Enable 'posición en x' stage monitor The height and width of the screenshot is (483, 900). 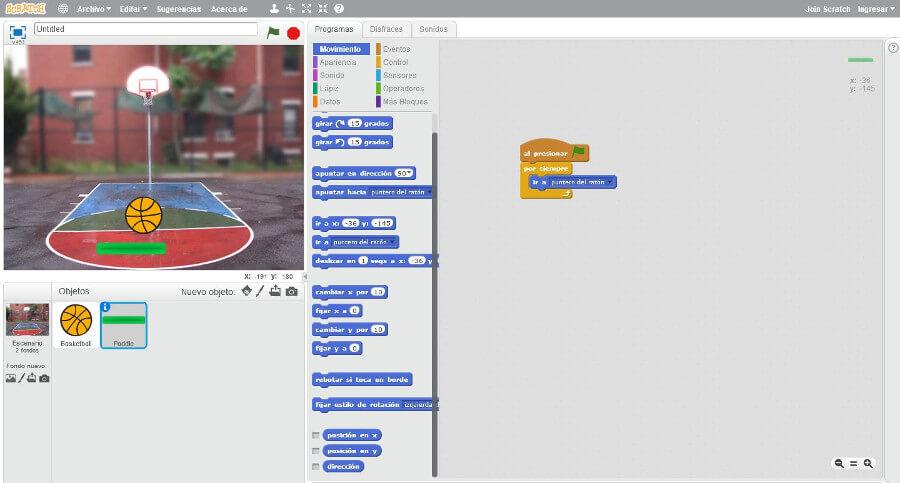316,435
